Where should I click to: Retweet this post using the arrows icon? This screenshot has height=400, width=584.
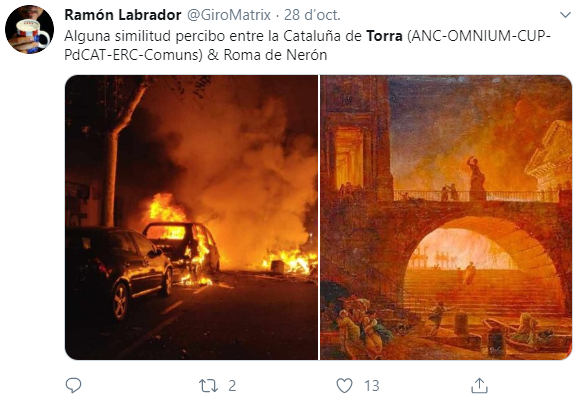[209, 386]
